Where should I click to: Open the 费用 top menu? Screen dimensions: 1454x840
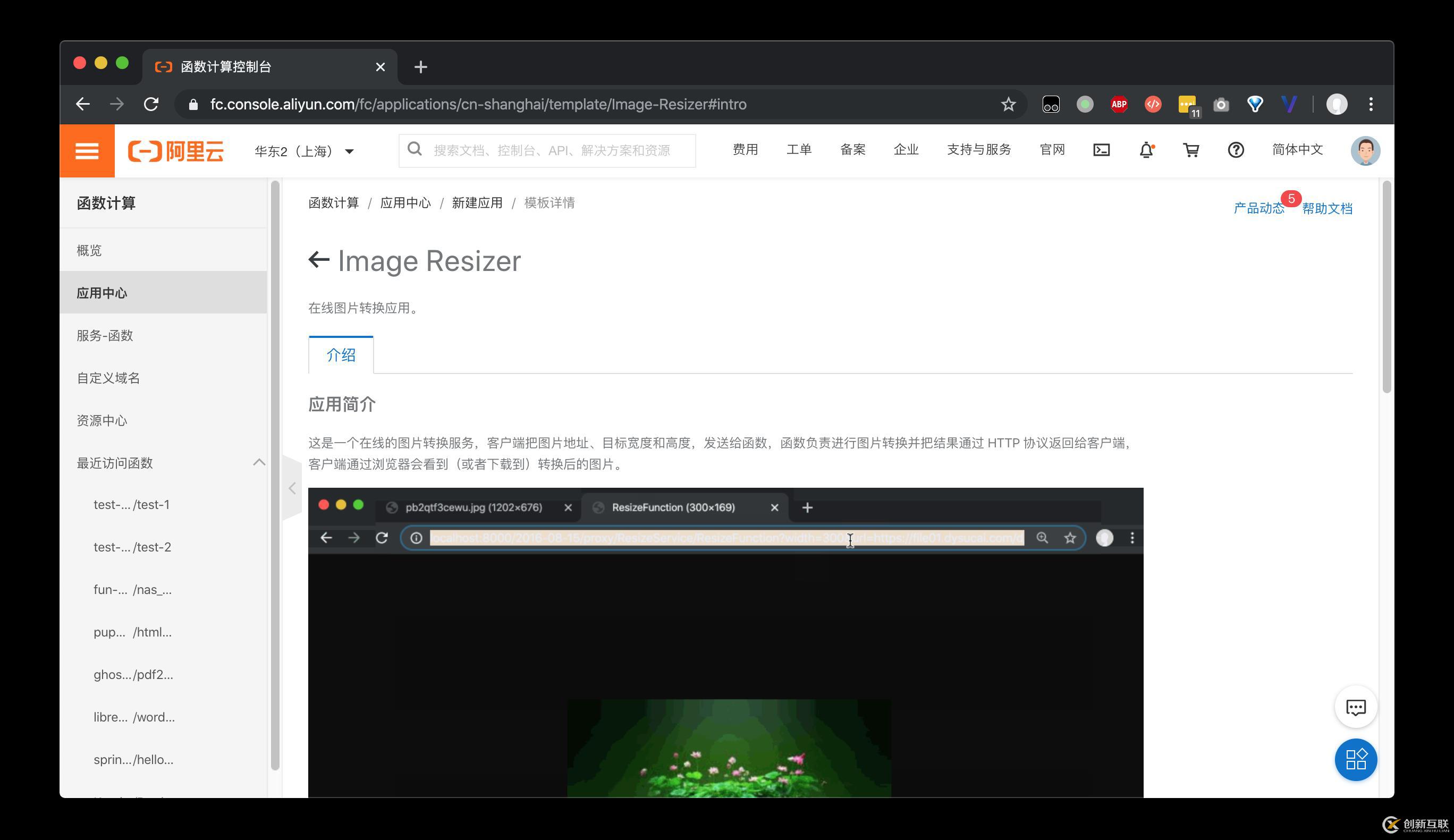click(x=745, y=150)
